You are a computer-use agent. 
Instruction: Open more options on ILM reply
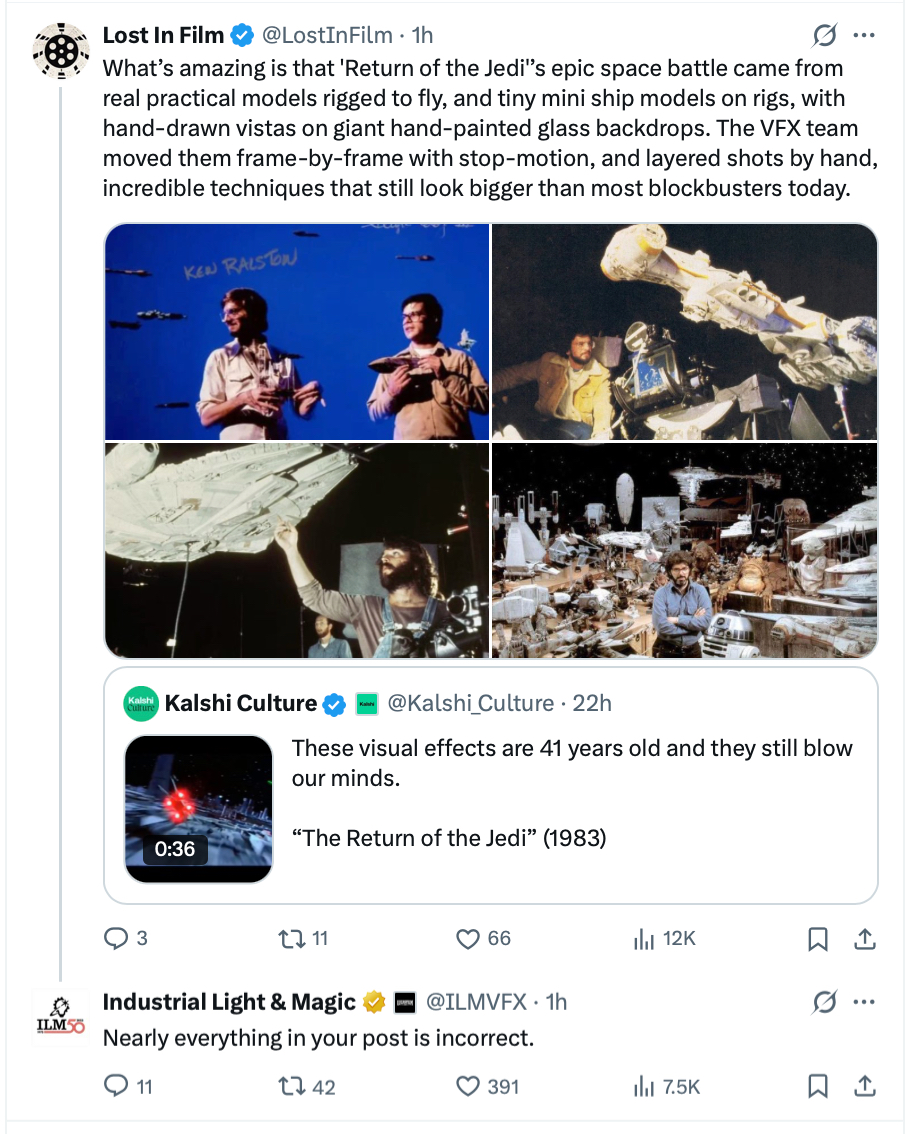(x=864, y=1002)
